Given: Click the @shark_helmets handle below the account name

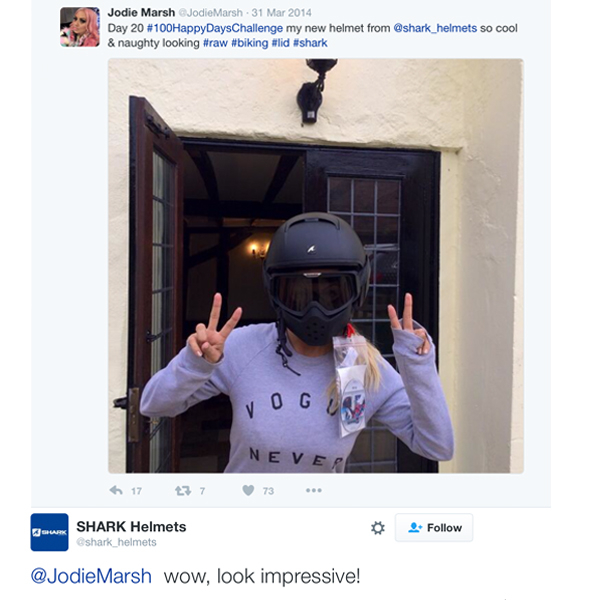Looking at the screenshot, I should point(116,542).
